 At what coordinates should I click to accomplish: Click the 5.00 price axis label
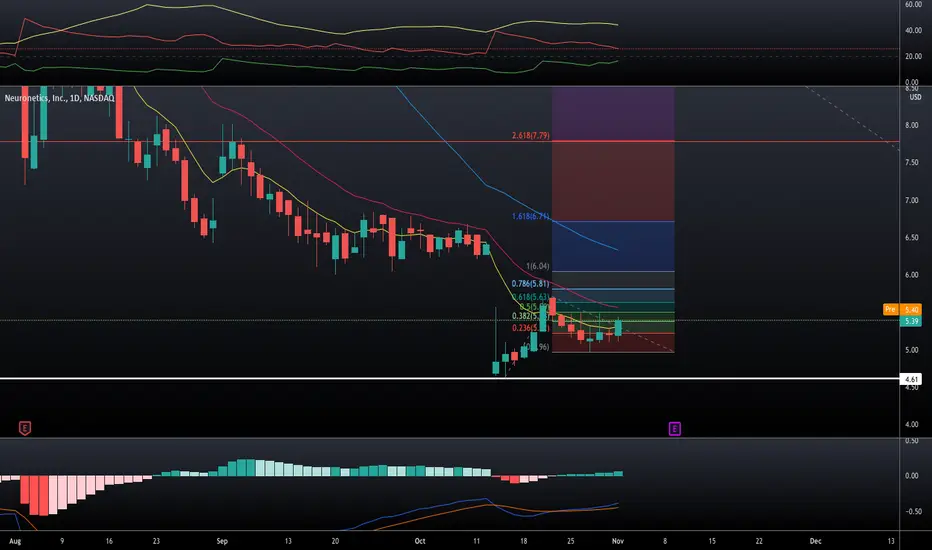click(911, 350)
